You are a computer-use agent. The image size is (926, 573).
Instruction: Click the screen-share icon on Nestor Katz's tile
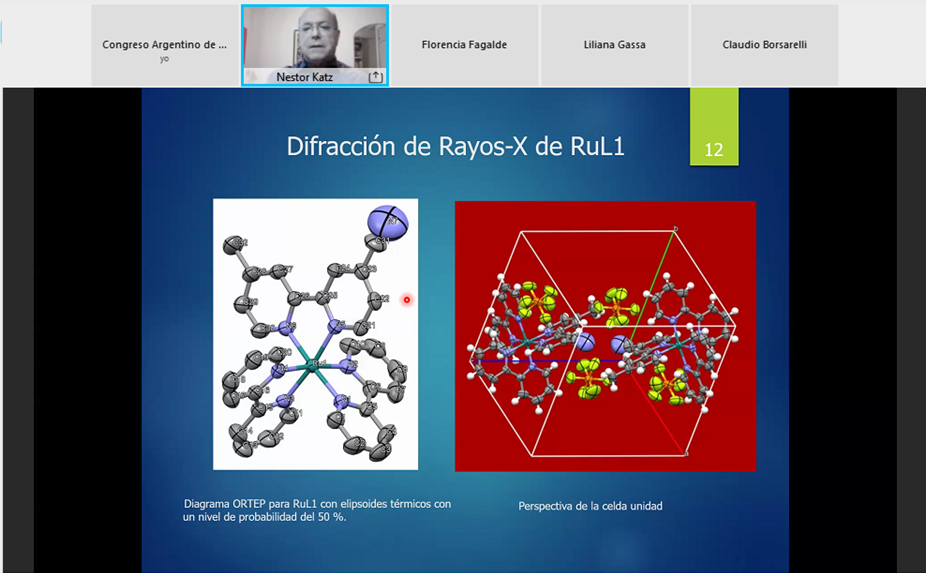click(x=376, y=77)
